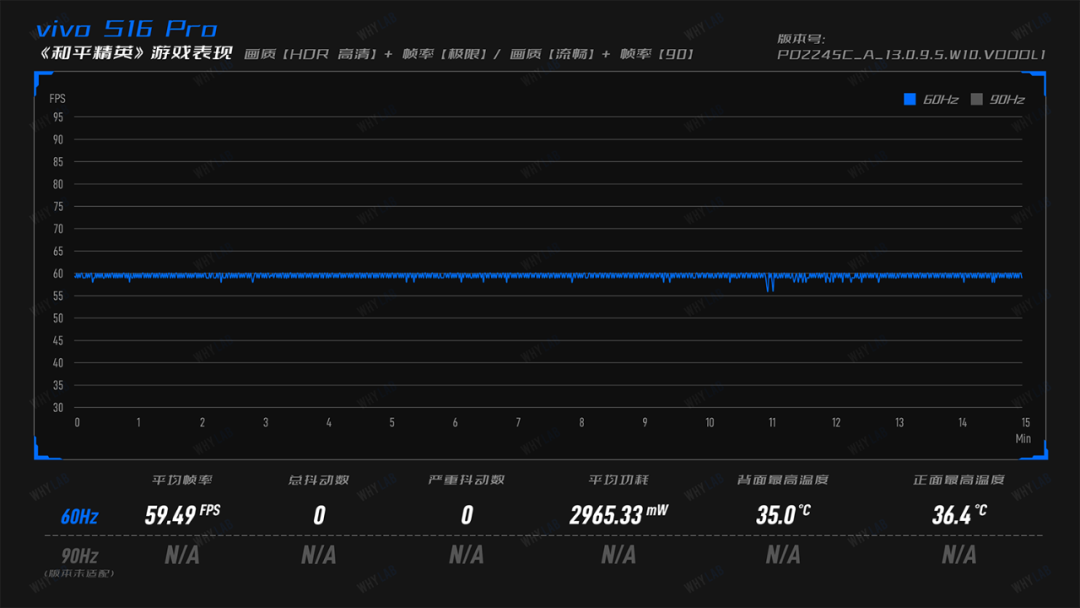Select the 55 tick on FPS axis

click(x=58, y=296)
